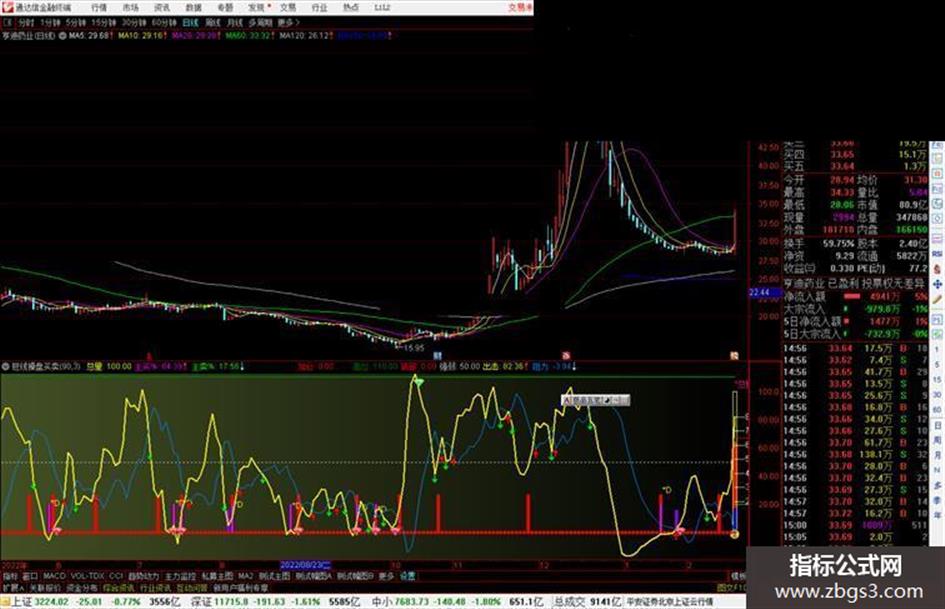Viewport: 945px width, 609px height.
Task: Open the 交易 menu
Action: click(288, 8)
